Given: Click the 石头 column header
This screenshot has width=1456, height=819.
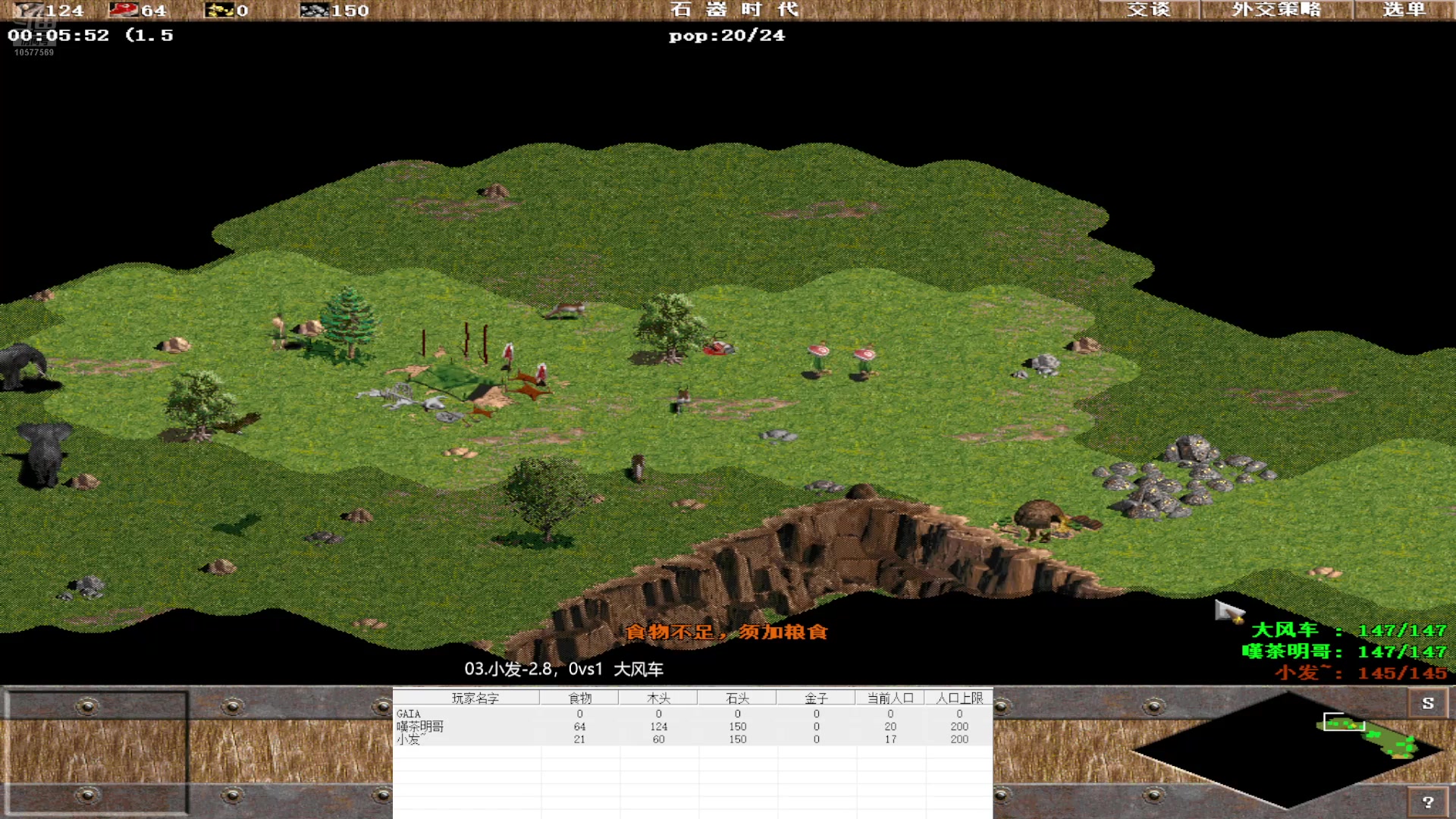Looking at the screenshot, I should click(737, 698).
